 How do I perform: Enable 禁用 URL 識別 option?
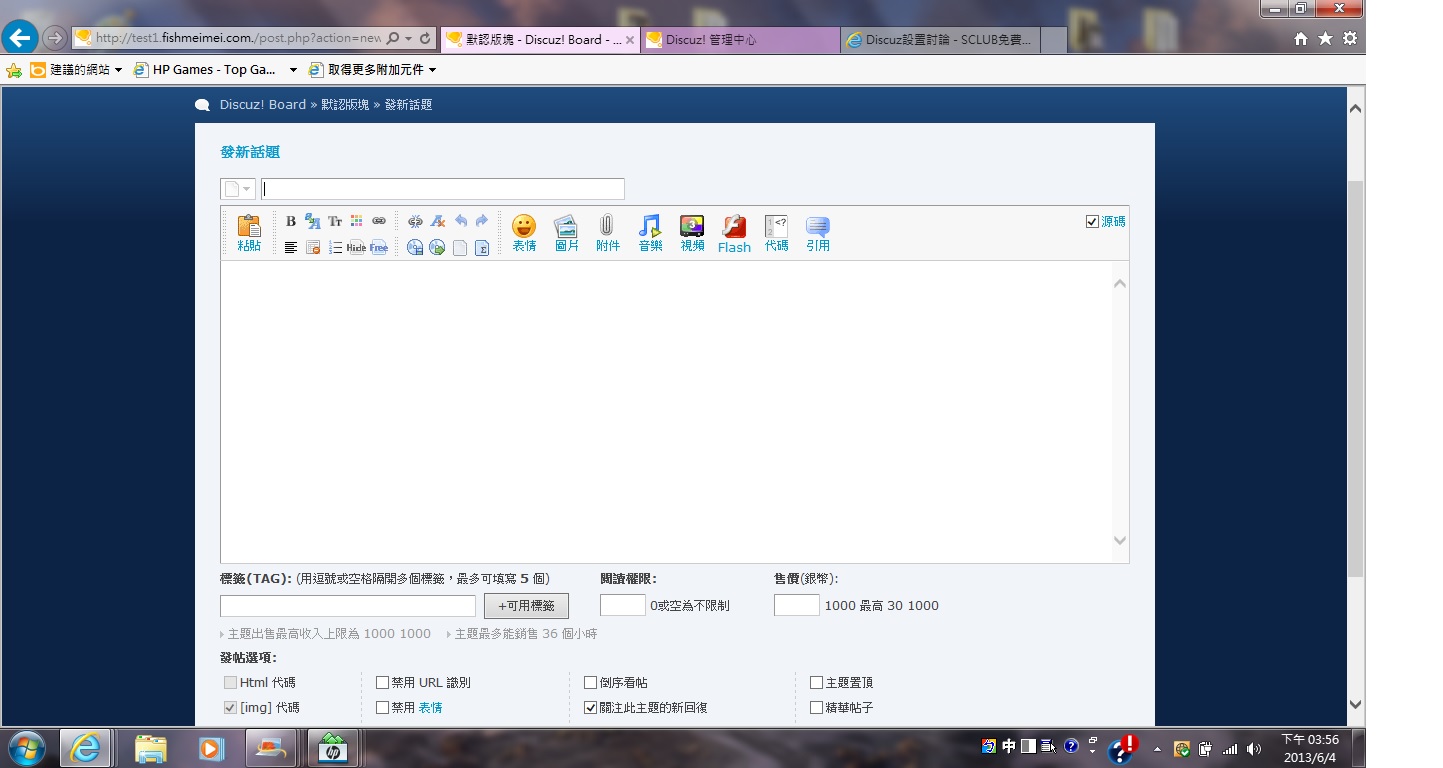coord(382,683)
